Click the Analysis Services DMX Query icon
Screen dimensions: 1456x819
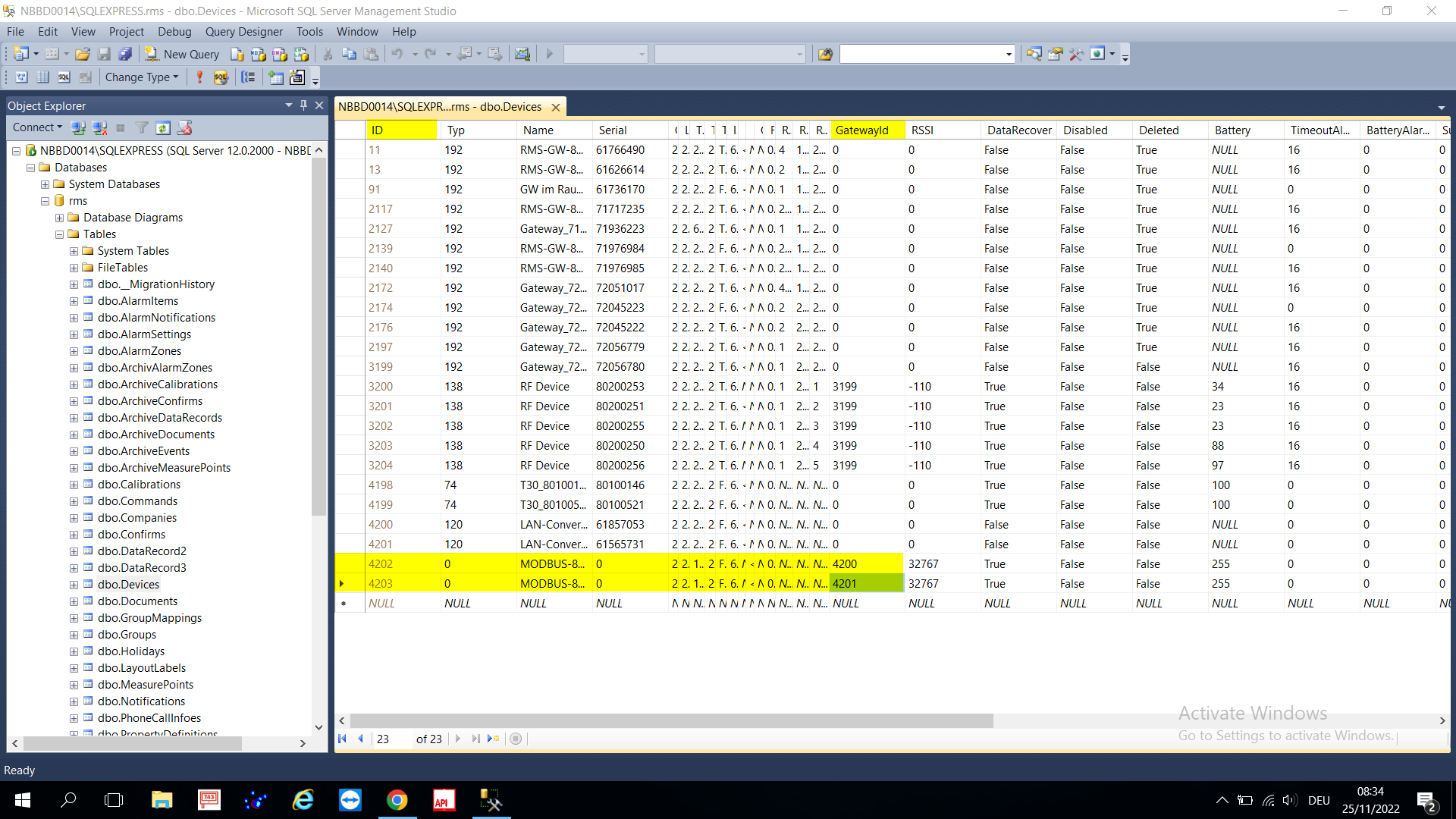click(x=280, y=54)
